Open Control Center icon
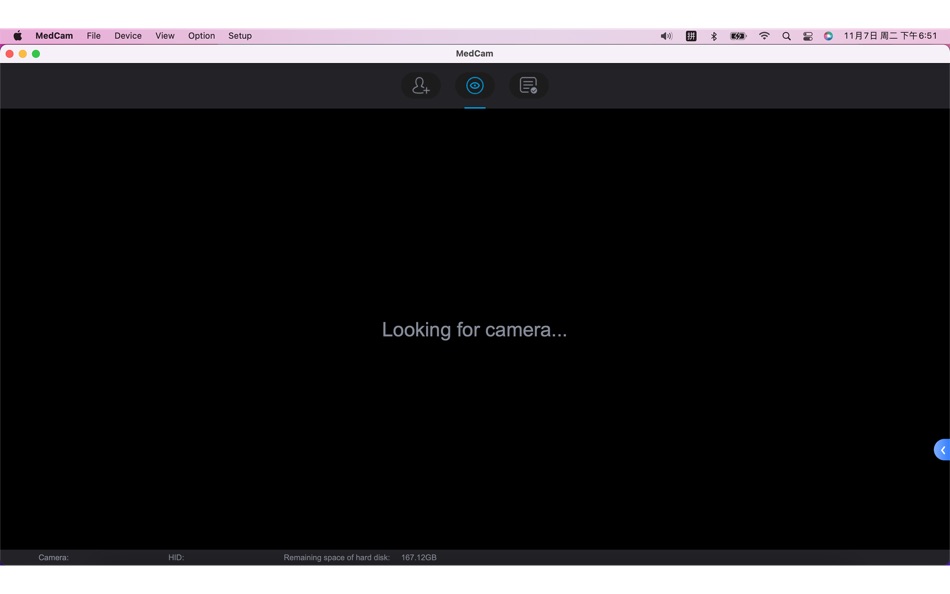The image size is (950, 594). pos(808,36)
